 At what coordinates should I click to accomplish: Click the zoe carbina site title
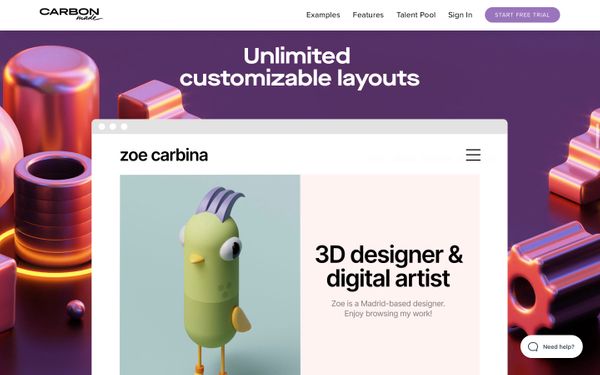164,155
